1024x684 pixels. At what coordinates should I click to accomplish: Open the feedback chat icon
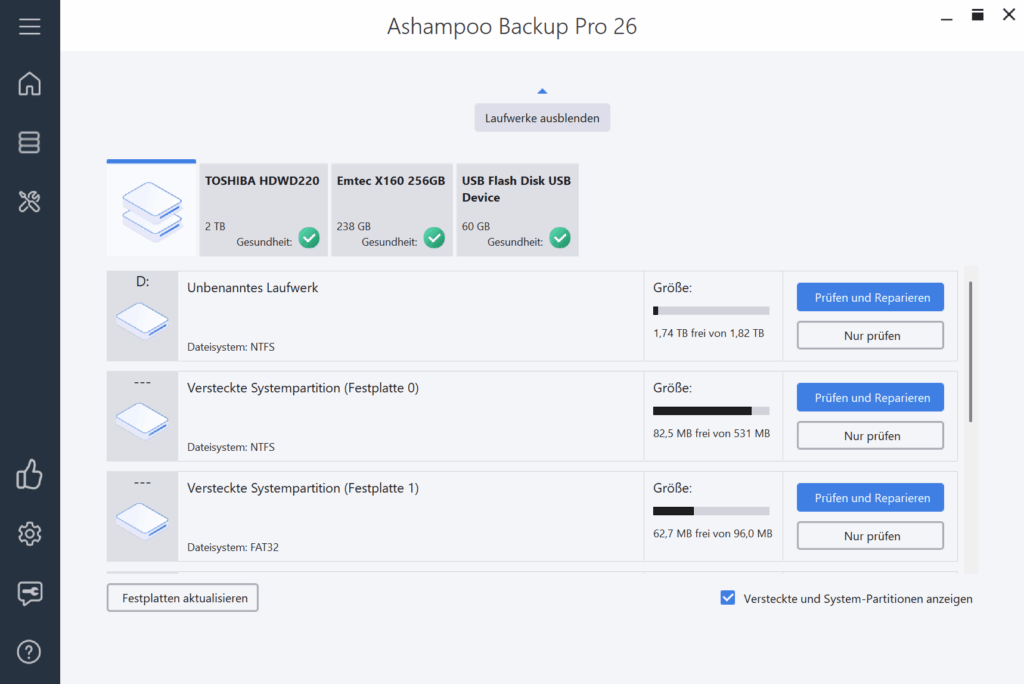pyautogui.click(x=30, y=593)
